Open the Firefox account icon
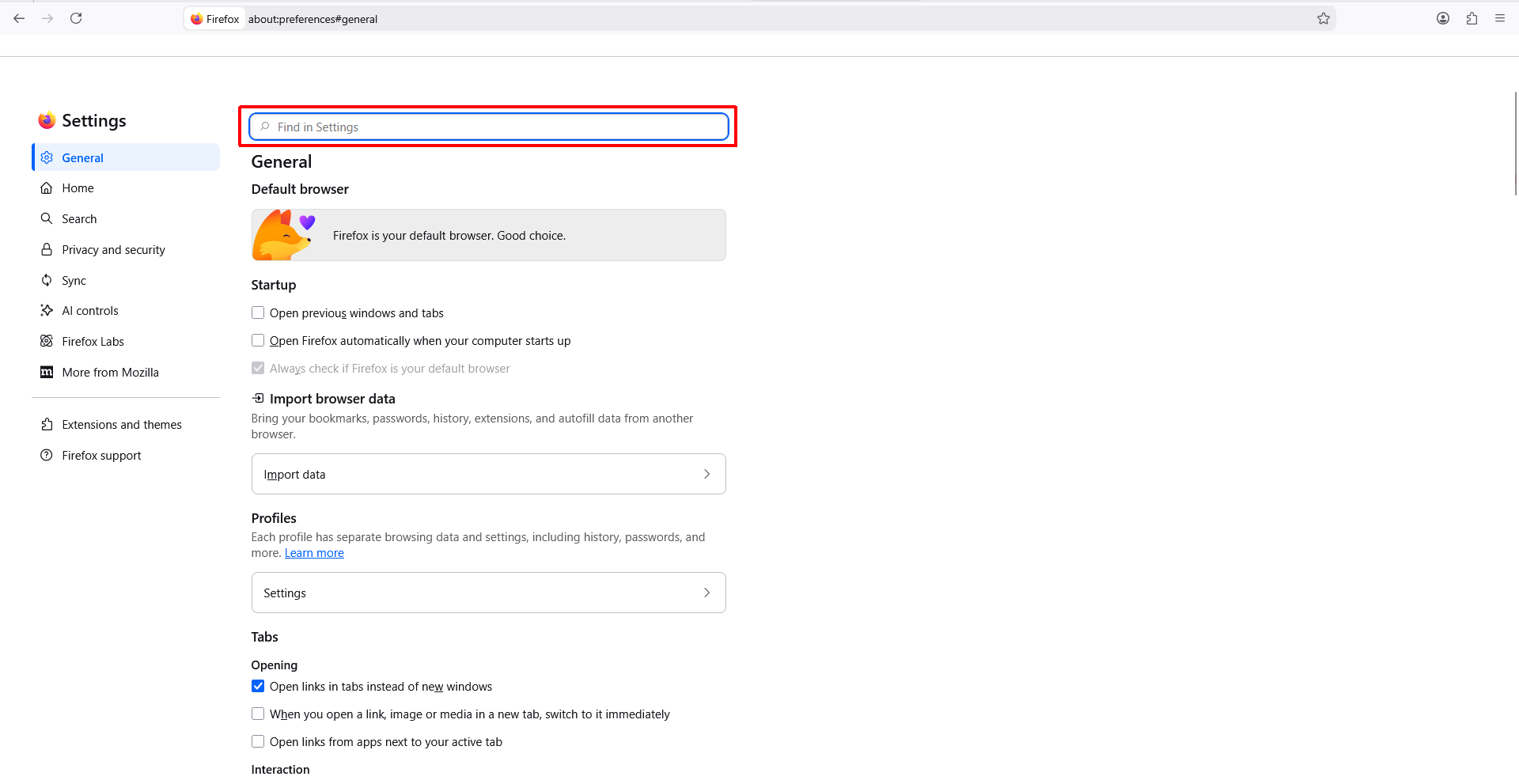This screenshot has width=1519, height=784. [x=1443, y=18]
